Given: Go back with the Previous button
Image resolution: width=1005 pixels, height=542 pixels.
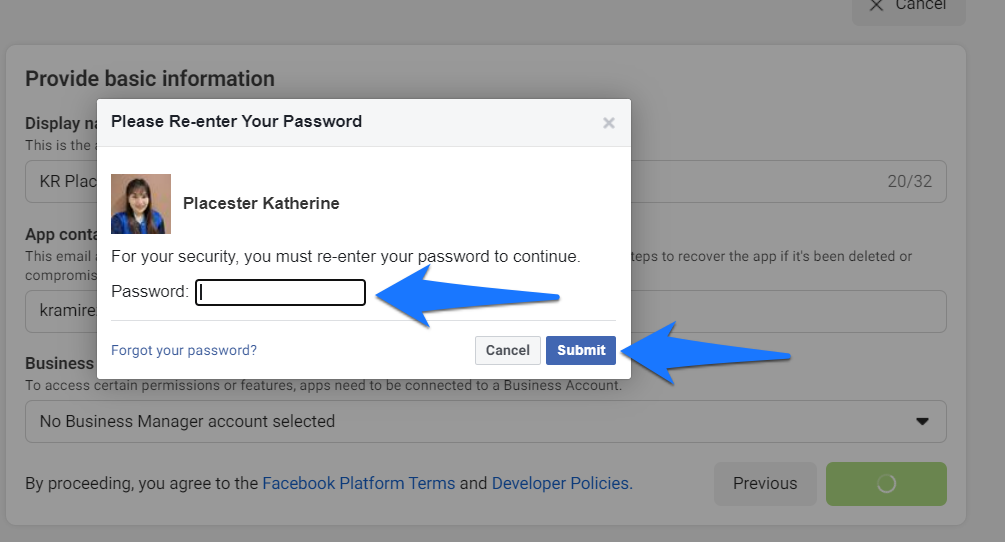Looking at the screenshot, I should click(x=765, y=484).
